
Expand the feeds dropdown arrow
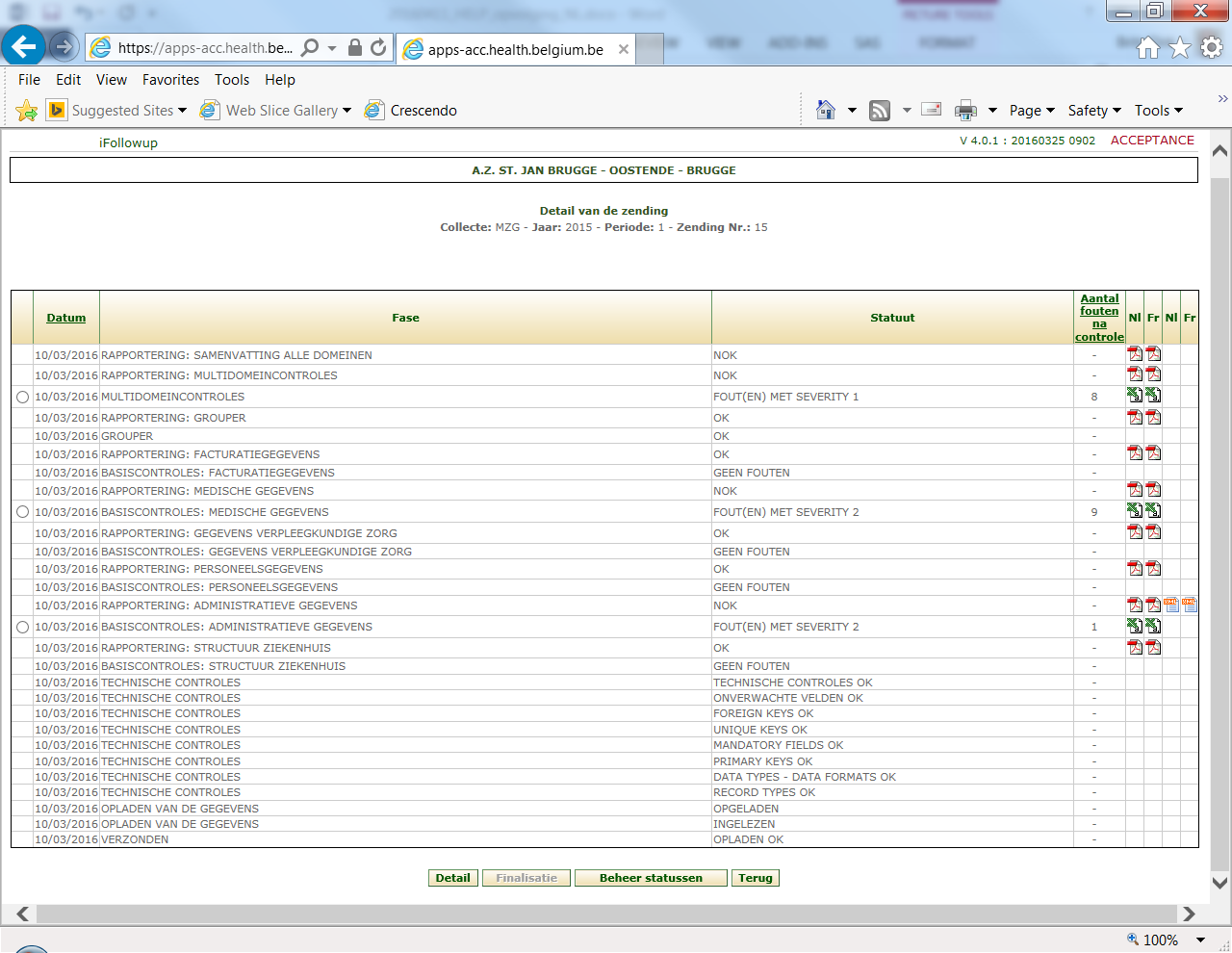pos(907,111)
